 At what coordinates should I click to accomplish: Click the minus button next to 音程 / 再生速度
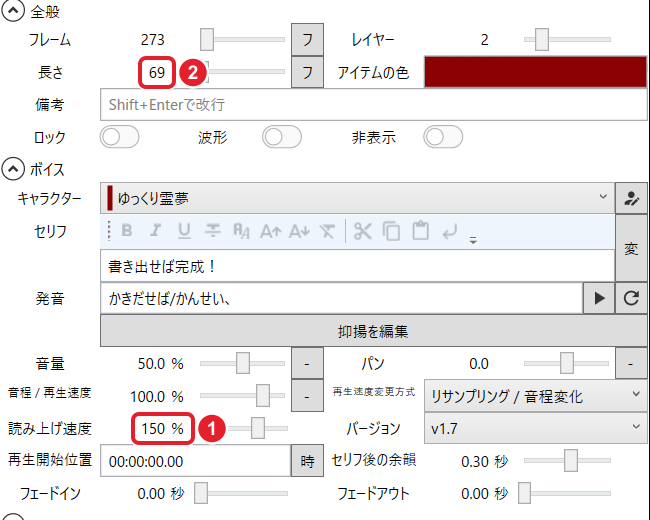point(307,396)
